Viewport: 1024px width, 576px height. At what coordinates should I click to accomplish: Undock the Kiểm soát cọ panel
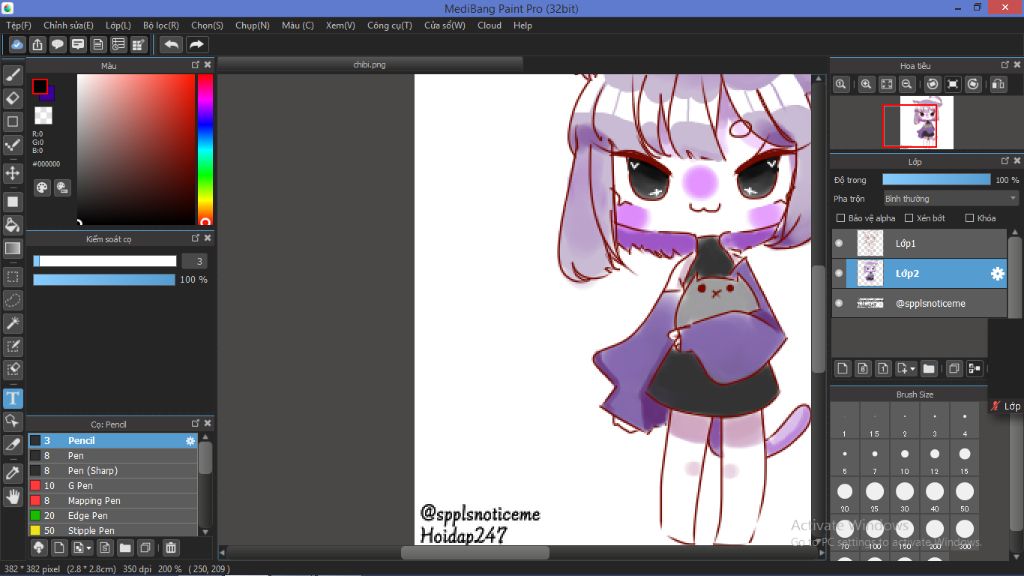point(195,238)
